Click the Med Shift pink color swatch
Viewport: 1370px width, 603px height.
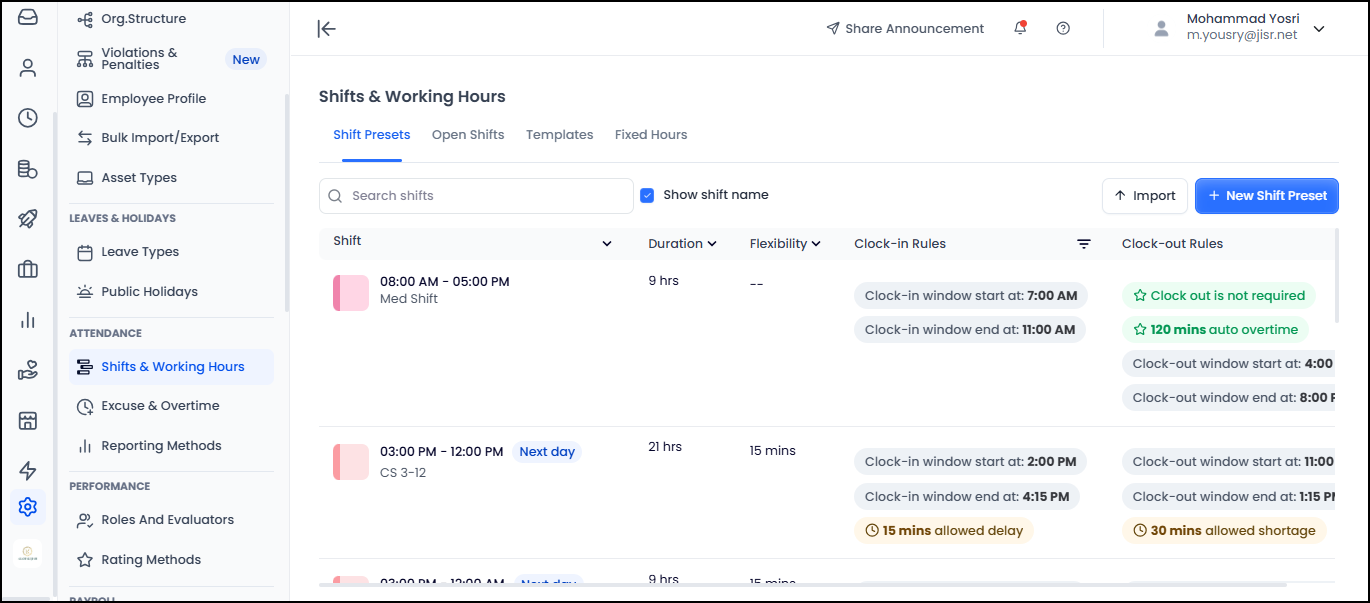pos(350,292)
